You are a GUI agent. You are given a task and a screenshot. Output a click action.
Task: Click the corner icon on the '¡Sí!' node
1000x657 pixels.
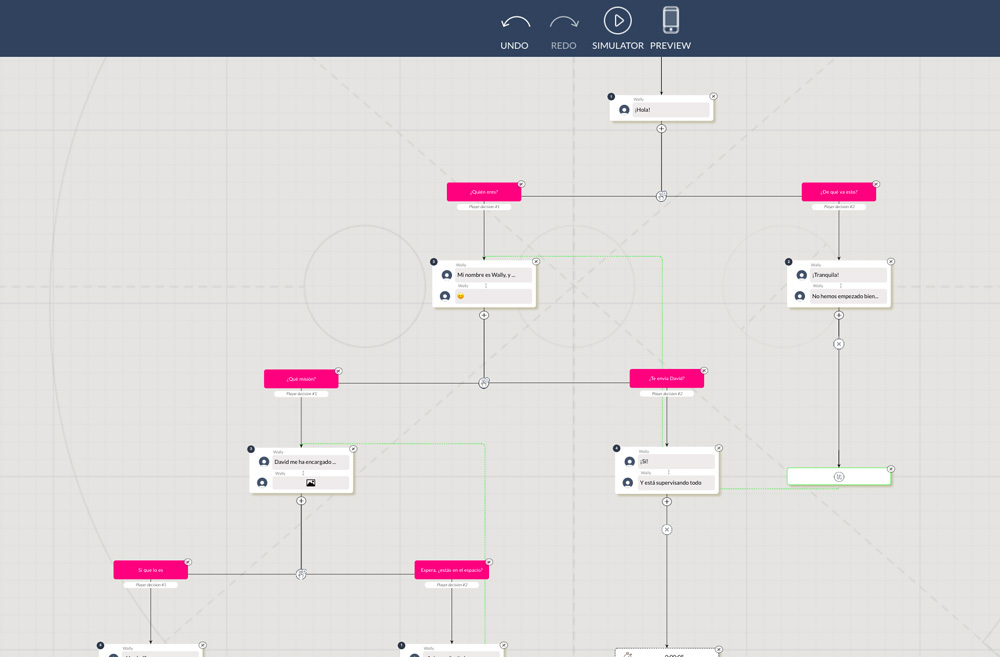click(719, 448)
